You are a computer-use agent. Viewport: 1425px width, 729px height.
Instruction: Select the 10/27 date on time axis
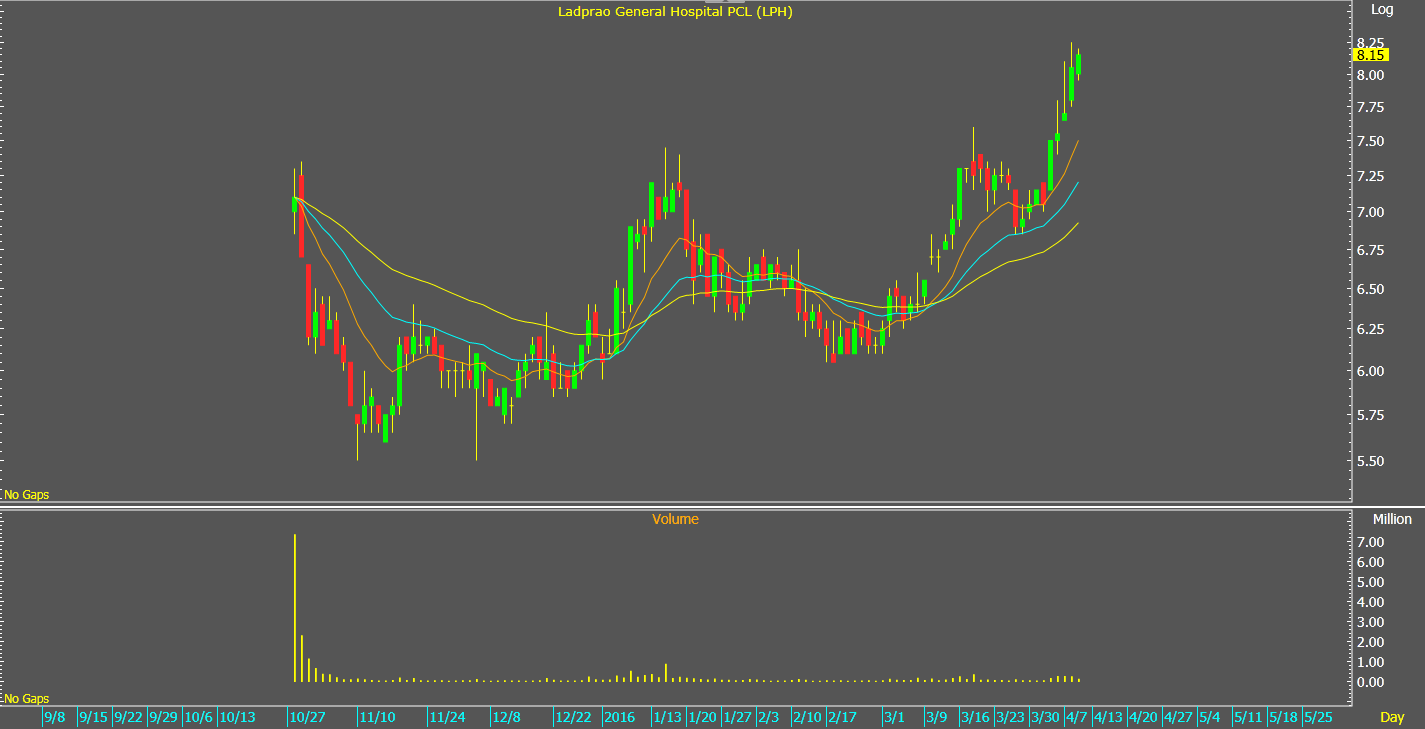click(x=308, y=717)
